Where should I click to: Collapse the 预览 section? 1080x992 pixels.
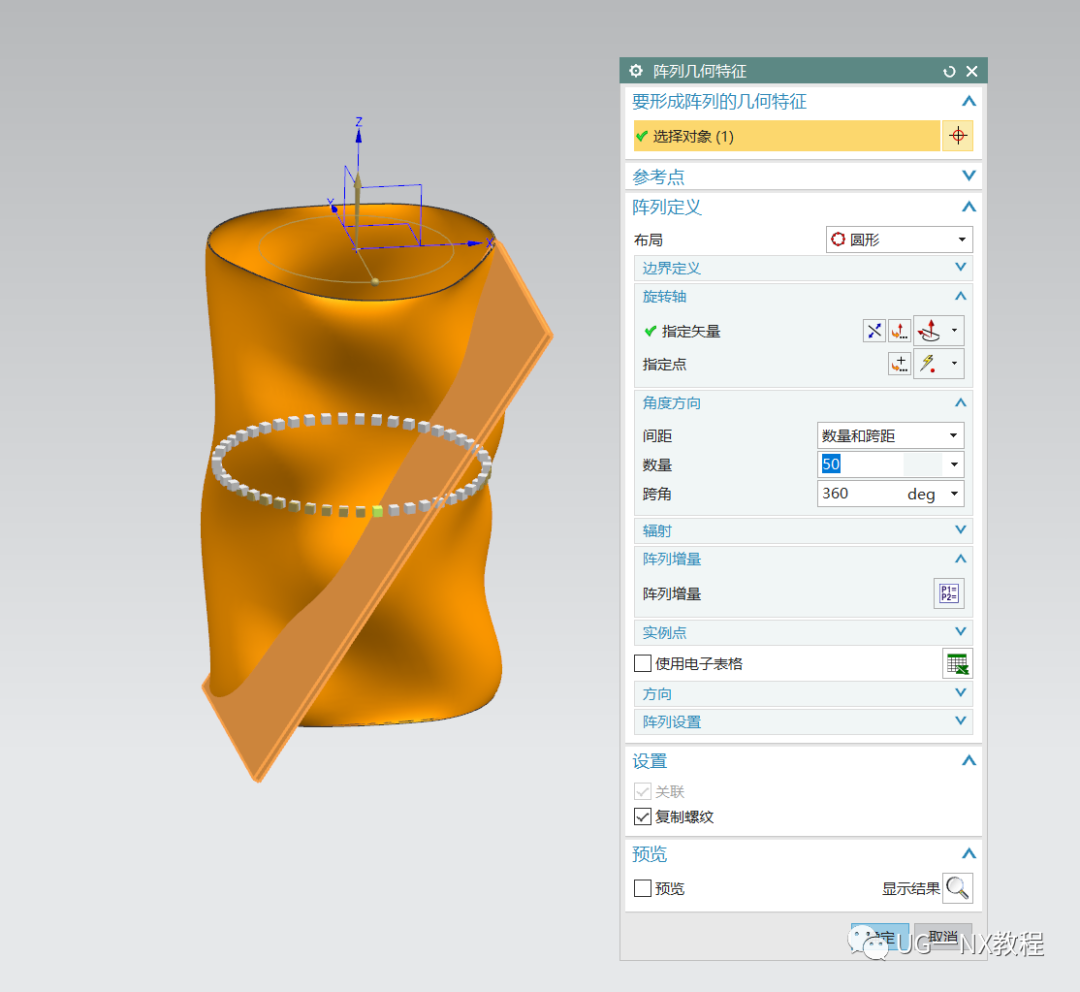tap(968, 854)
